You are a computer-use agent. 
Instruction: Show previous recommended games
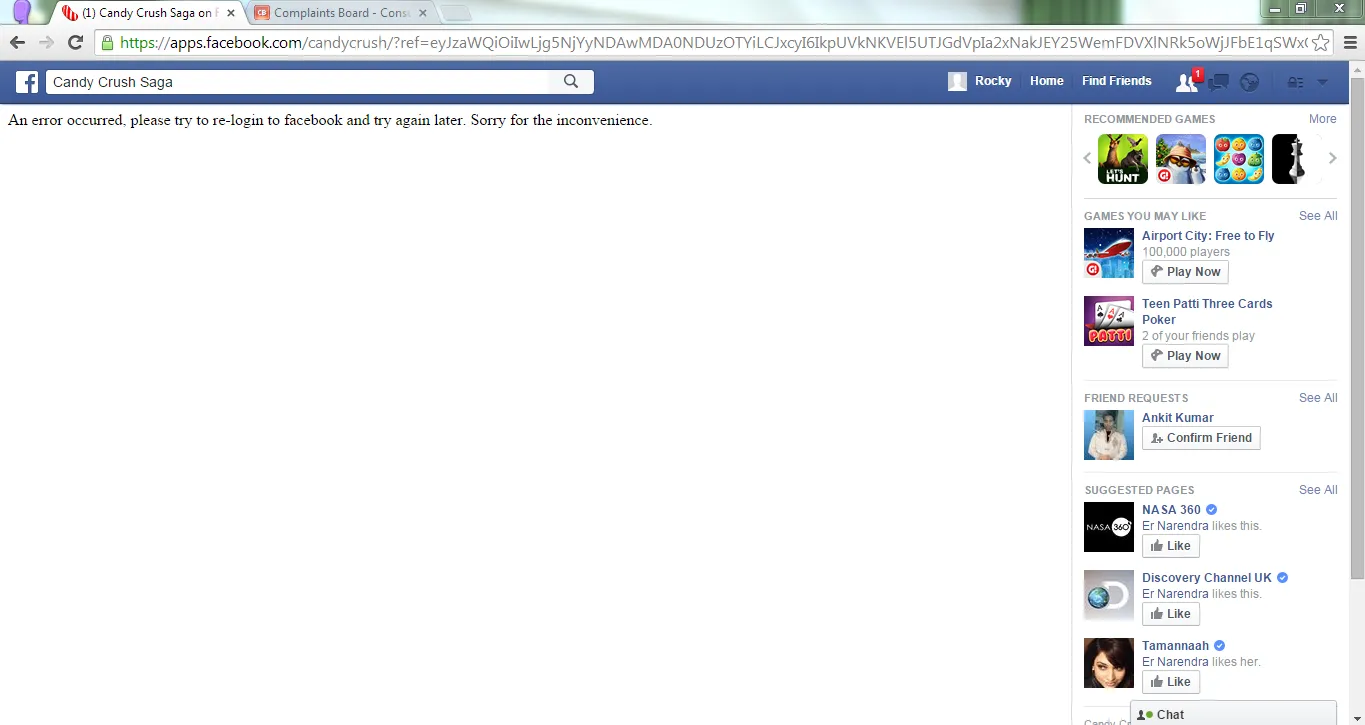[1088, 158]
